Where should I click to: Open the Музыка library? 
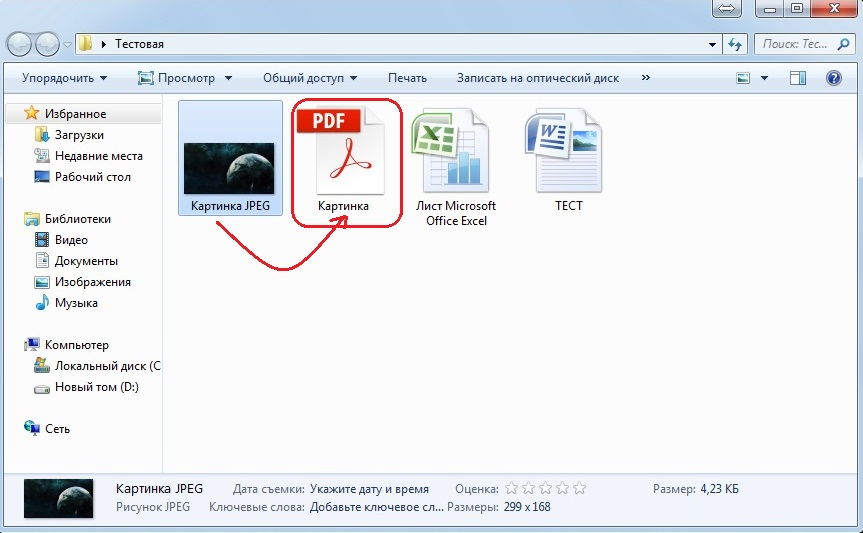tap(76, 303)
